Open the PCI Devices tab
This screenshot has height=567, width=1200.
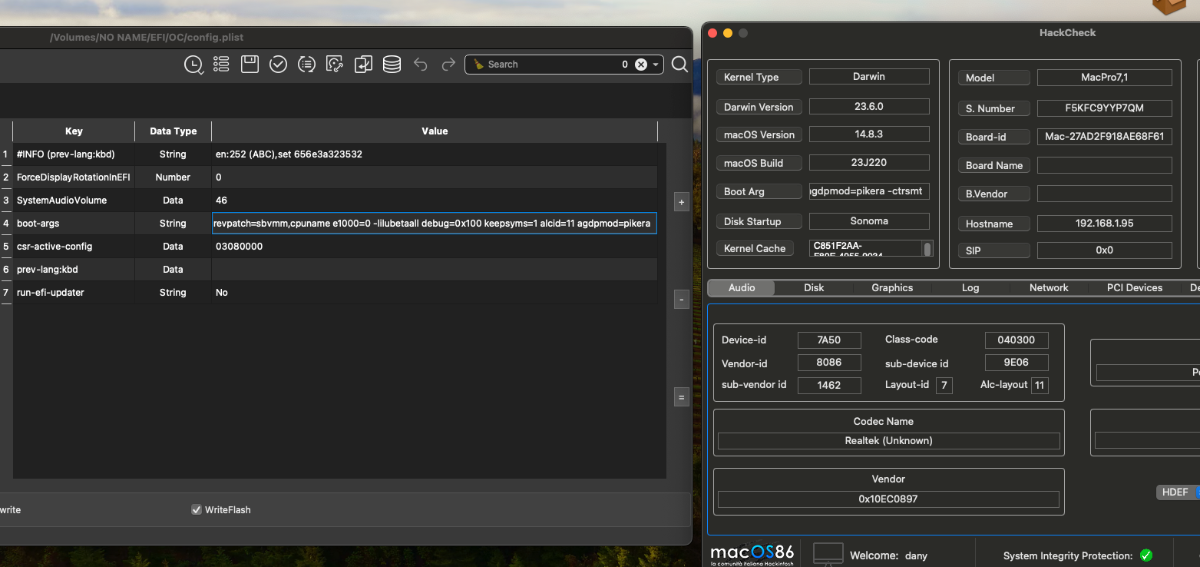[1134, 288]
